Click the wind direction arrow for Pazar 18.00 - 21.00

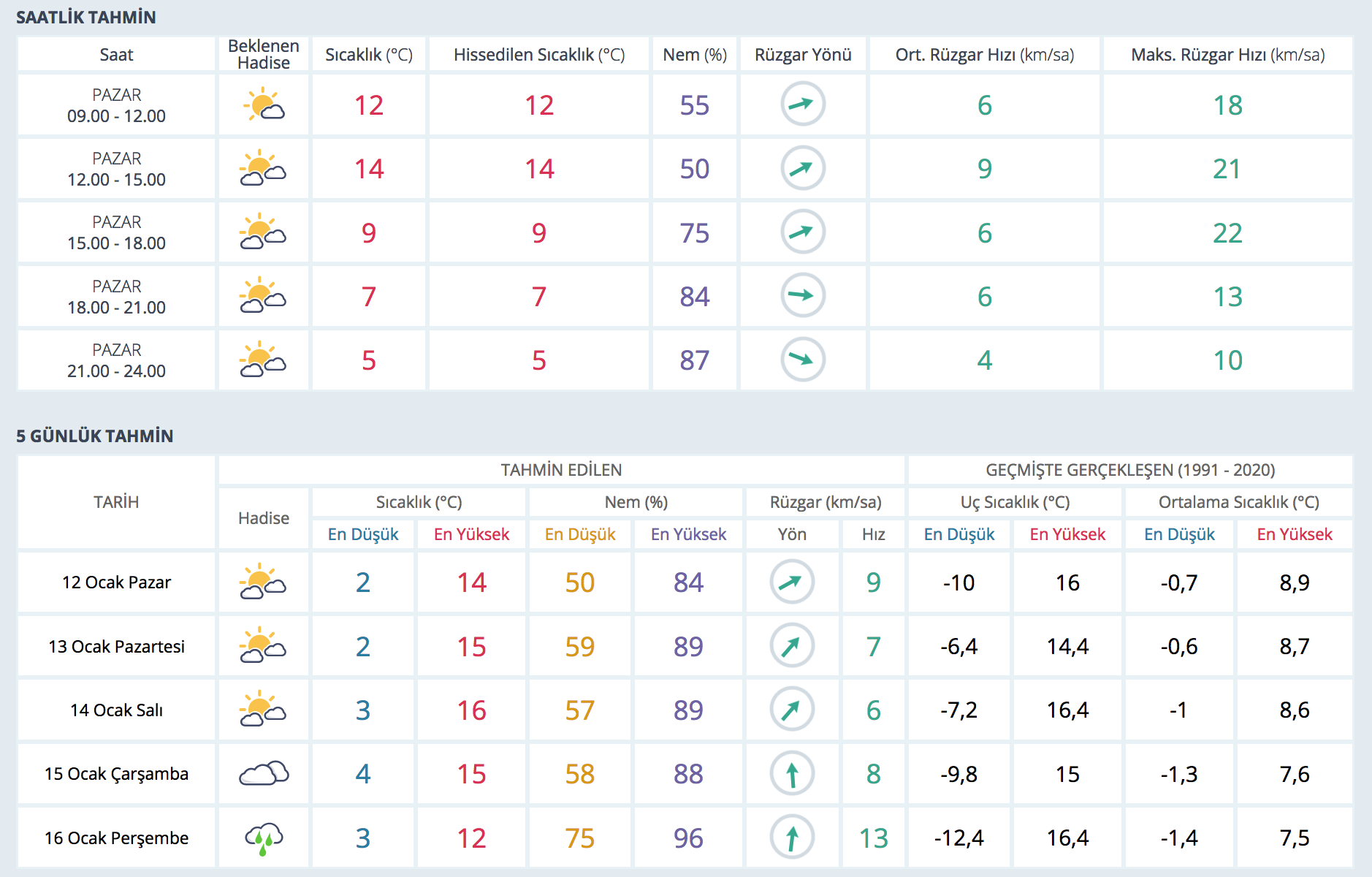[x=802, y=296]
